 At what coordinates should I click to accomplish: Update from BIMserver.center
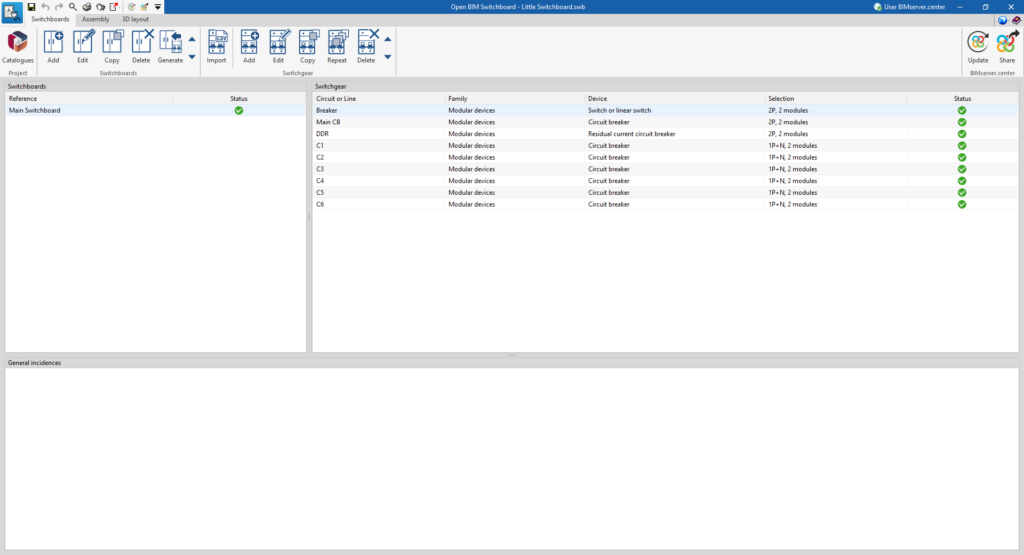pos(978,47)
